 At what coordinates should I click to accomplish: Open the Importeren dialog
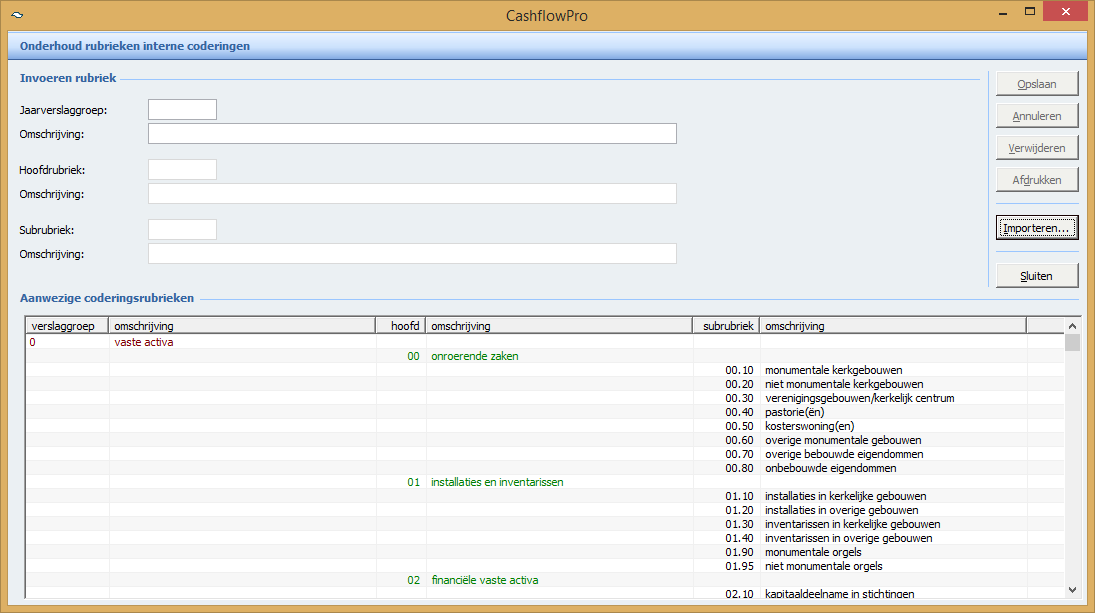click(1037, 228)
